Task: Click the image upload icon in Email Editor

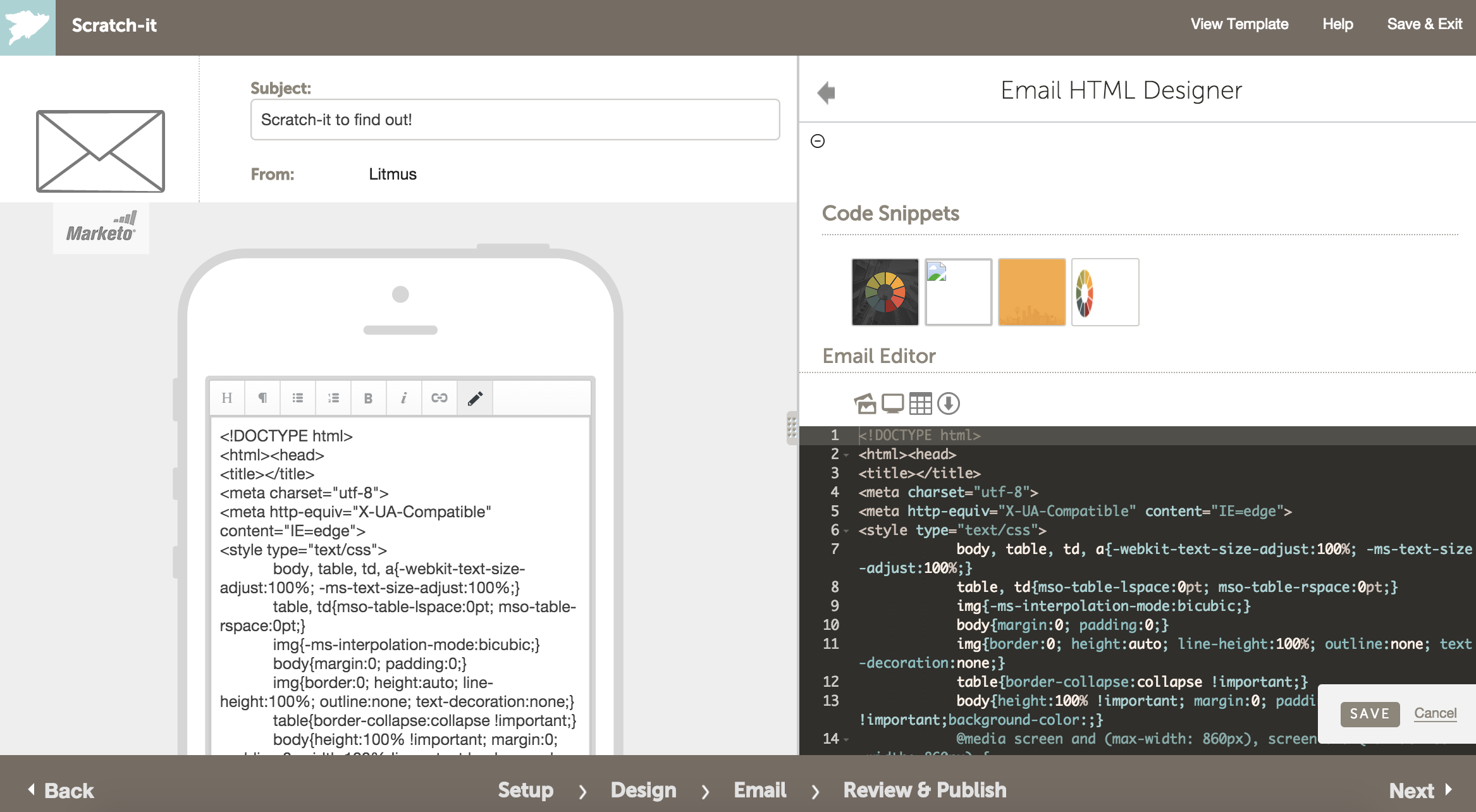Action: 862,401
